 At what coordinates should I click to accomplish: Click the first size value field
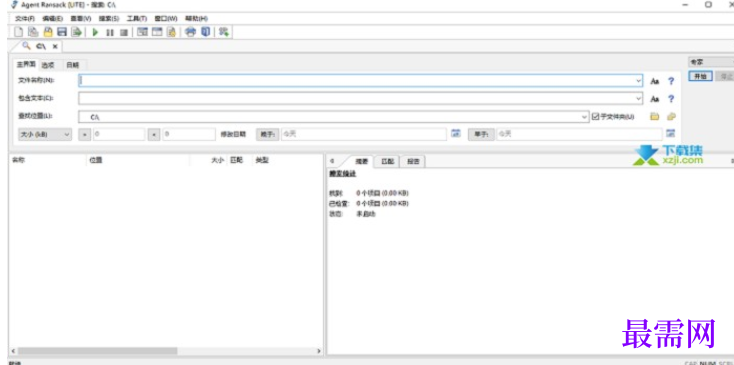[119, 134]
